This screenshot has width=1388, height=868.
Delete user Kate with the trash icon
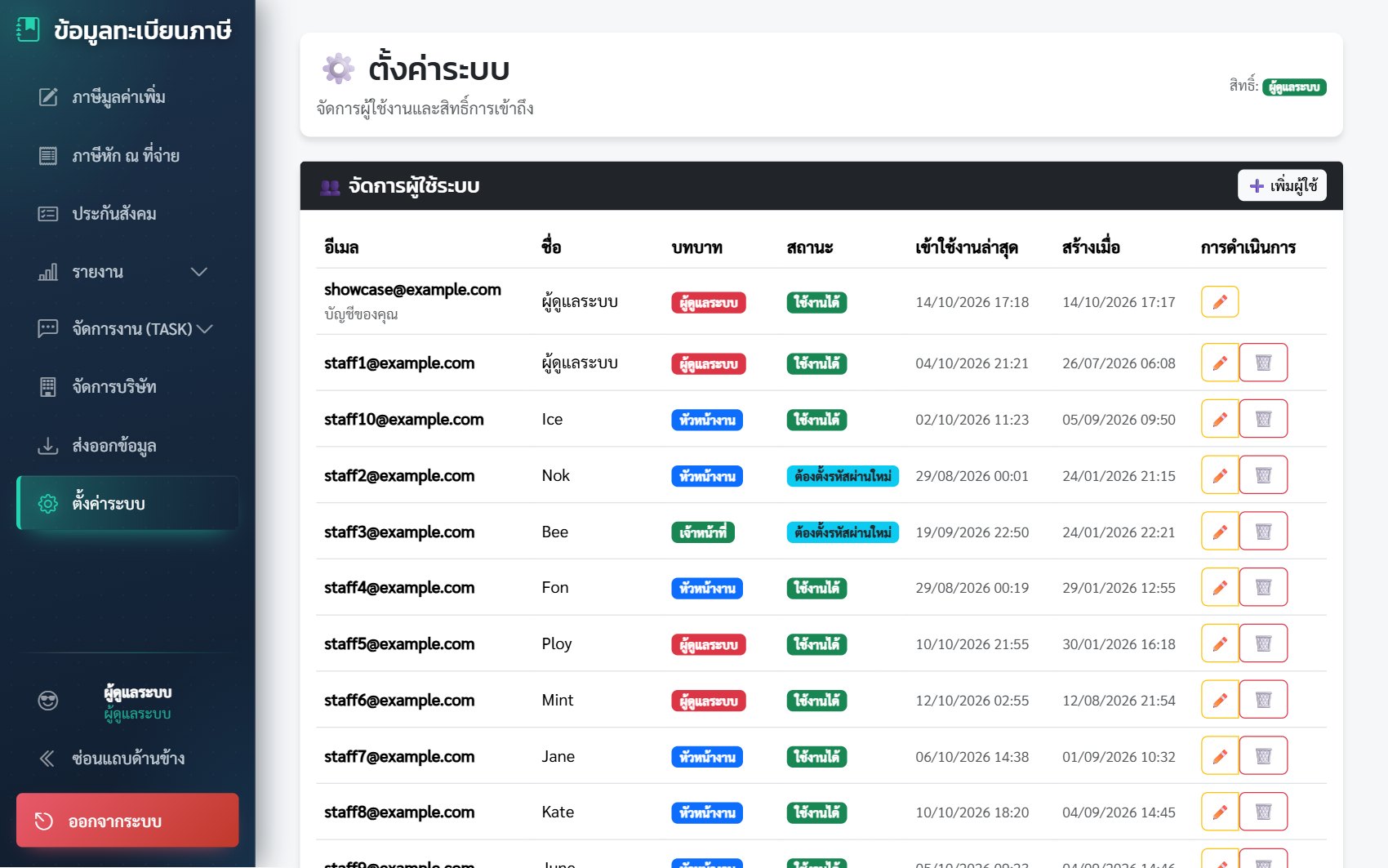coord(1263,812)
